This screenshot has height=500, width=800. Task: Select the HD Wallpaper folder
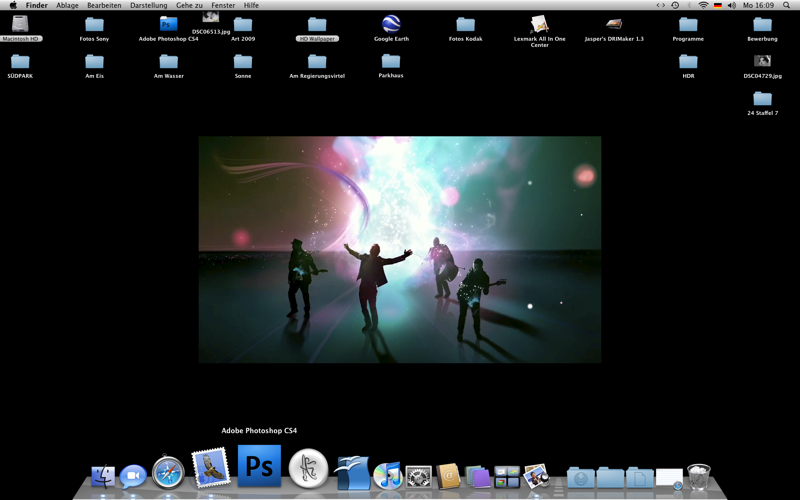point(317,25)
